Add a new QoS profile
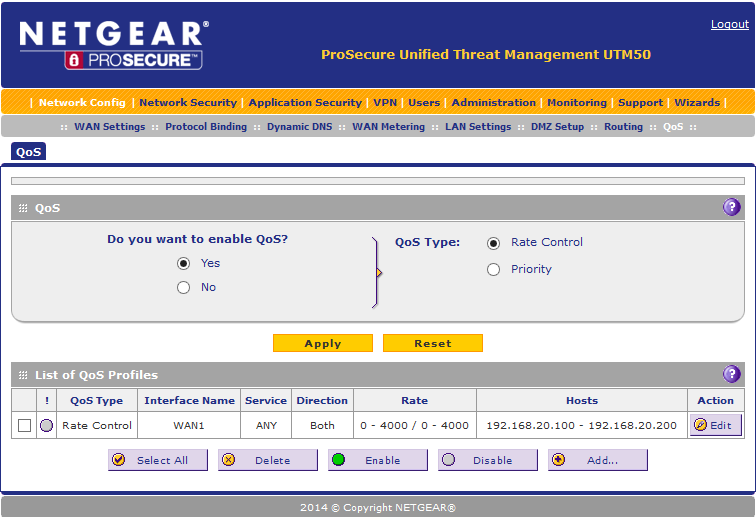Screen dimensions: 756x517 click(597, 460)
